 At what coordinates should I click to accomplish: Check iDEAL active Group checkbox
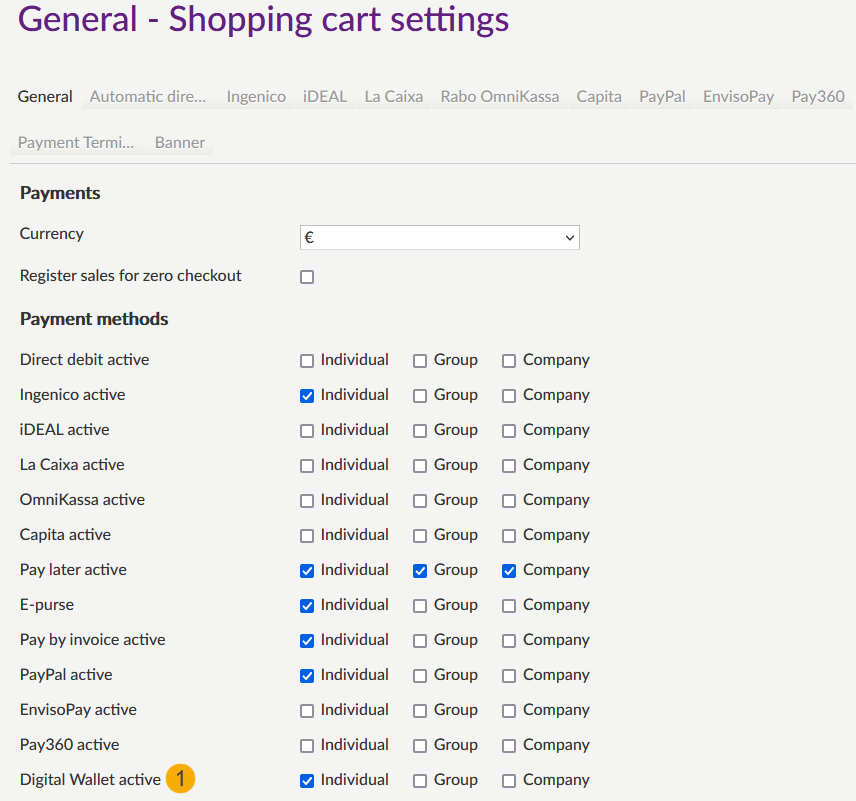[x=420, y=431]
